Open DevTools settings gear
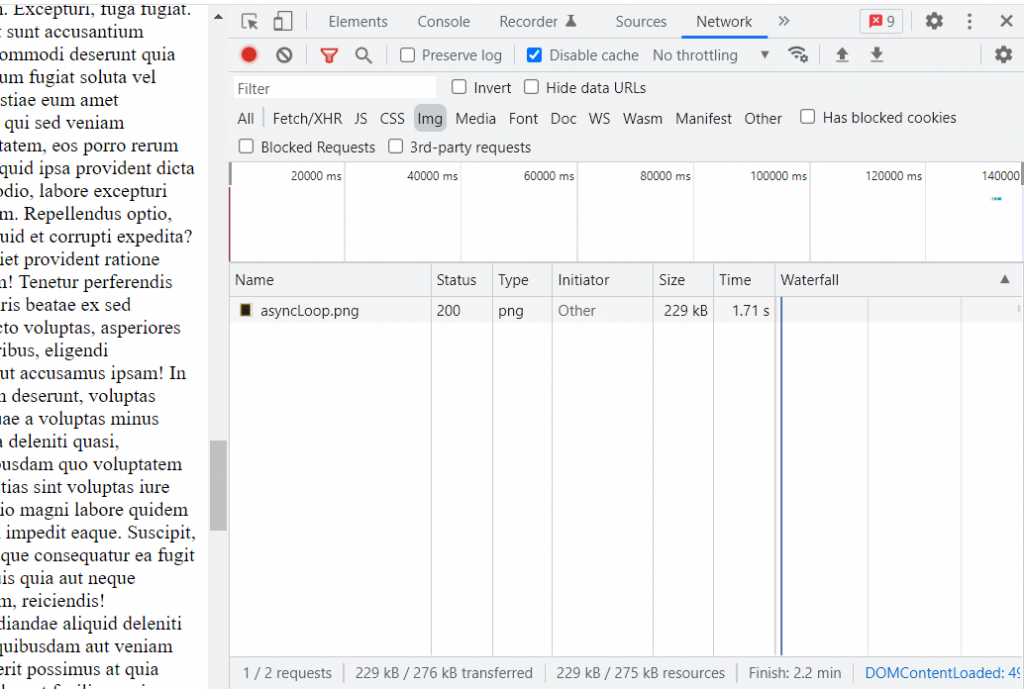The height and width of the screenshot is (689, 1024). pos(934,21)
